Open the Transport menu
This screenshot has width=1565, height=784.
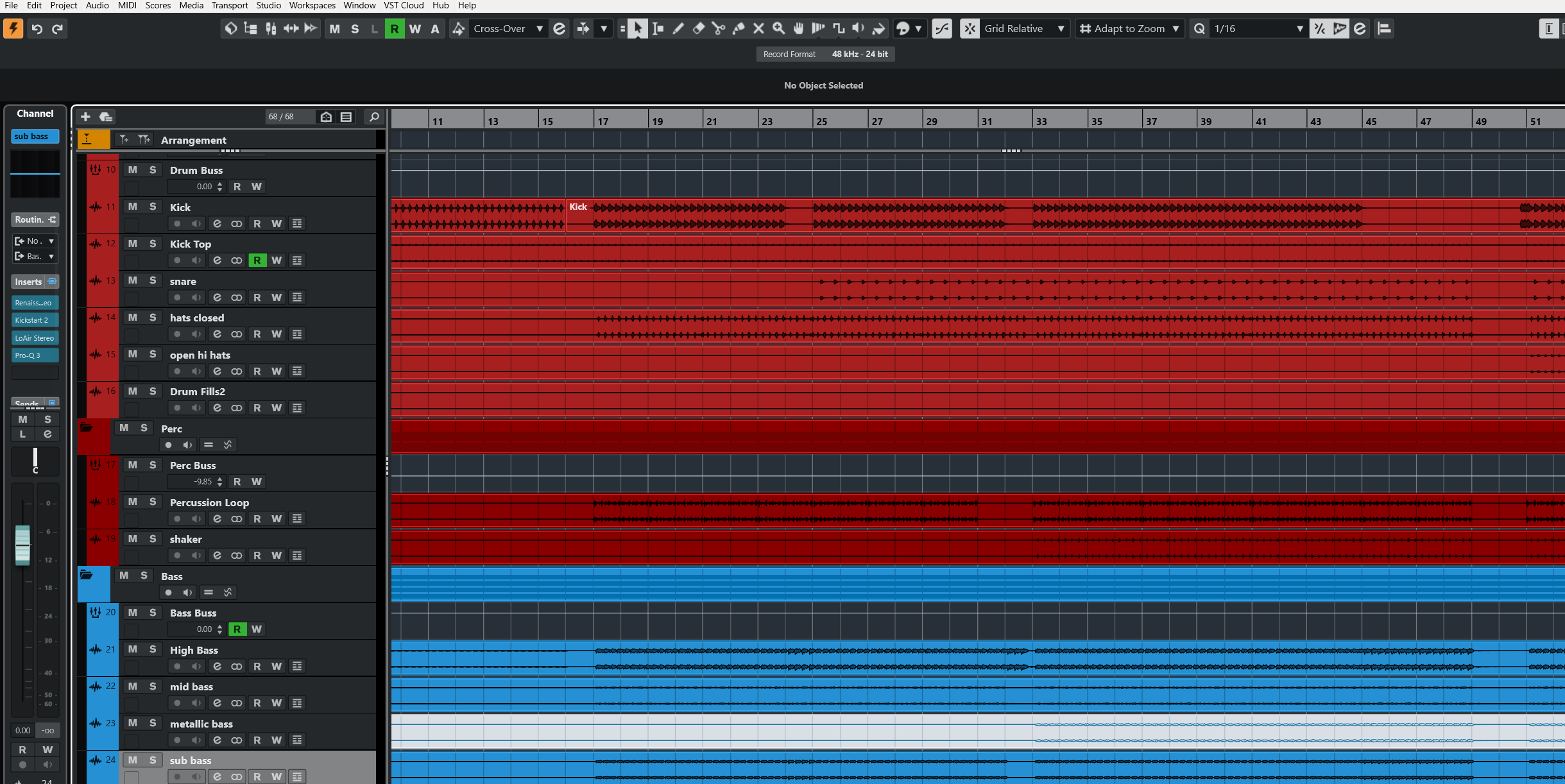229,5
